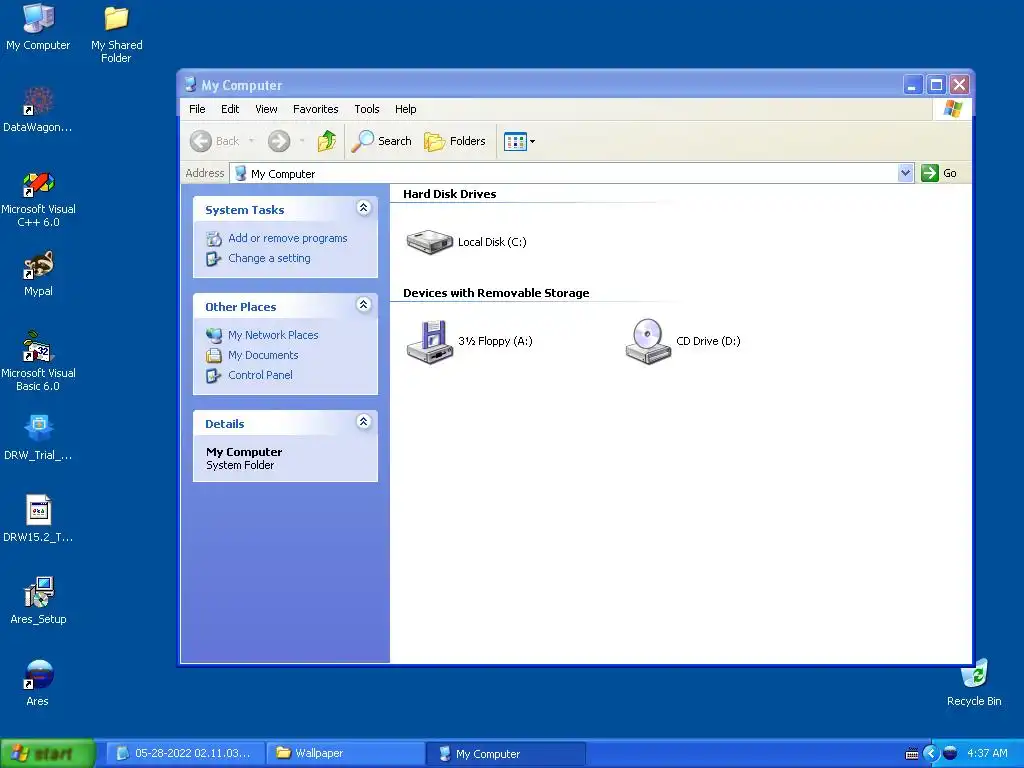This screenshot has width=1024, height=768.
Task: Click the Start button
Action: click(48, 754)
